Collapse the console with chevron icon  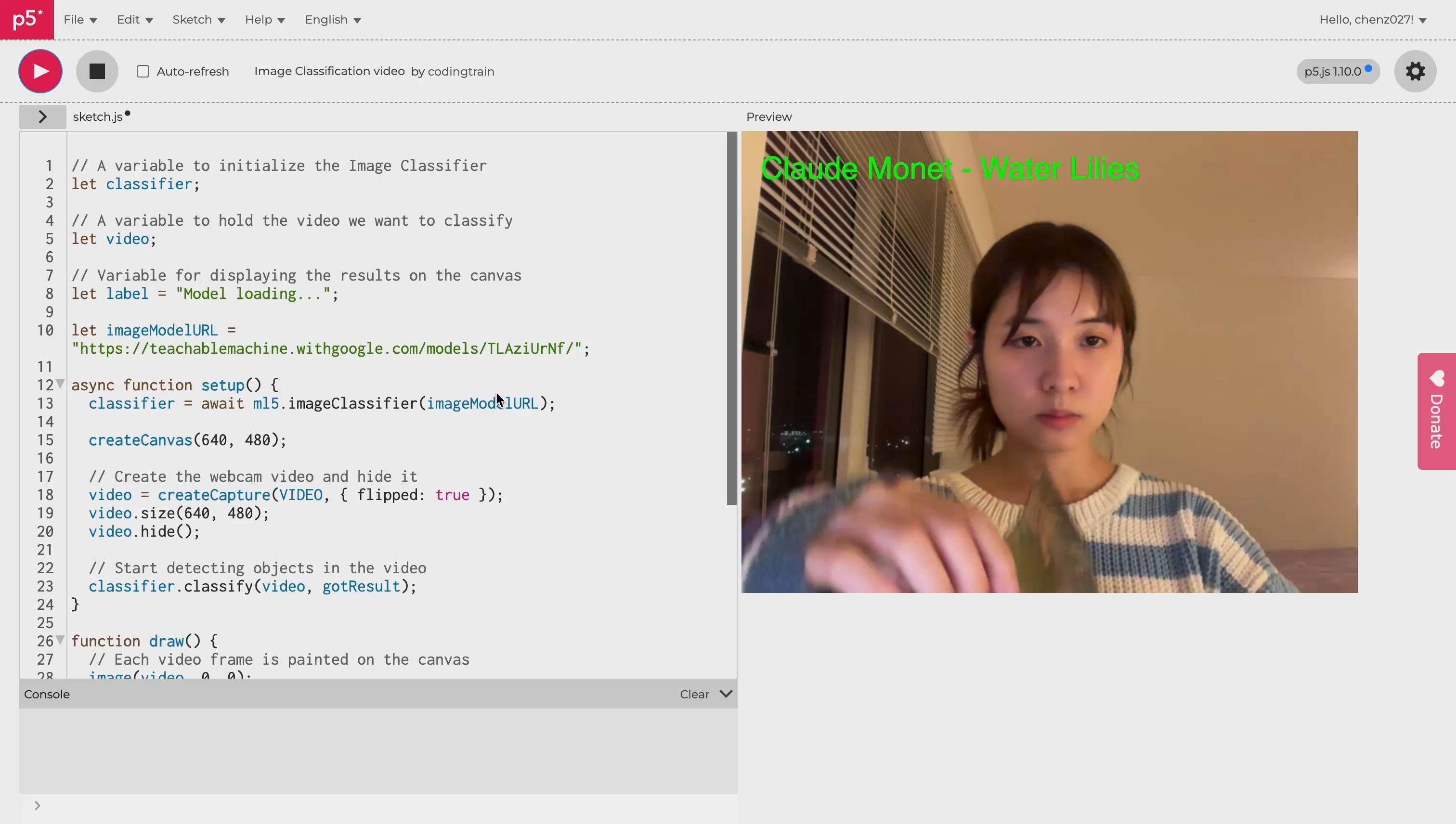[x=726, y=694]
